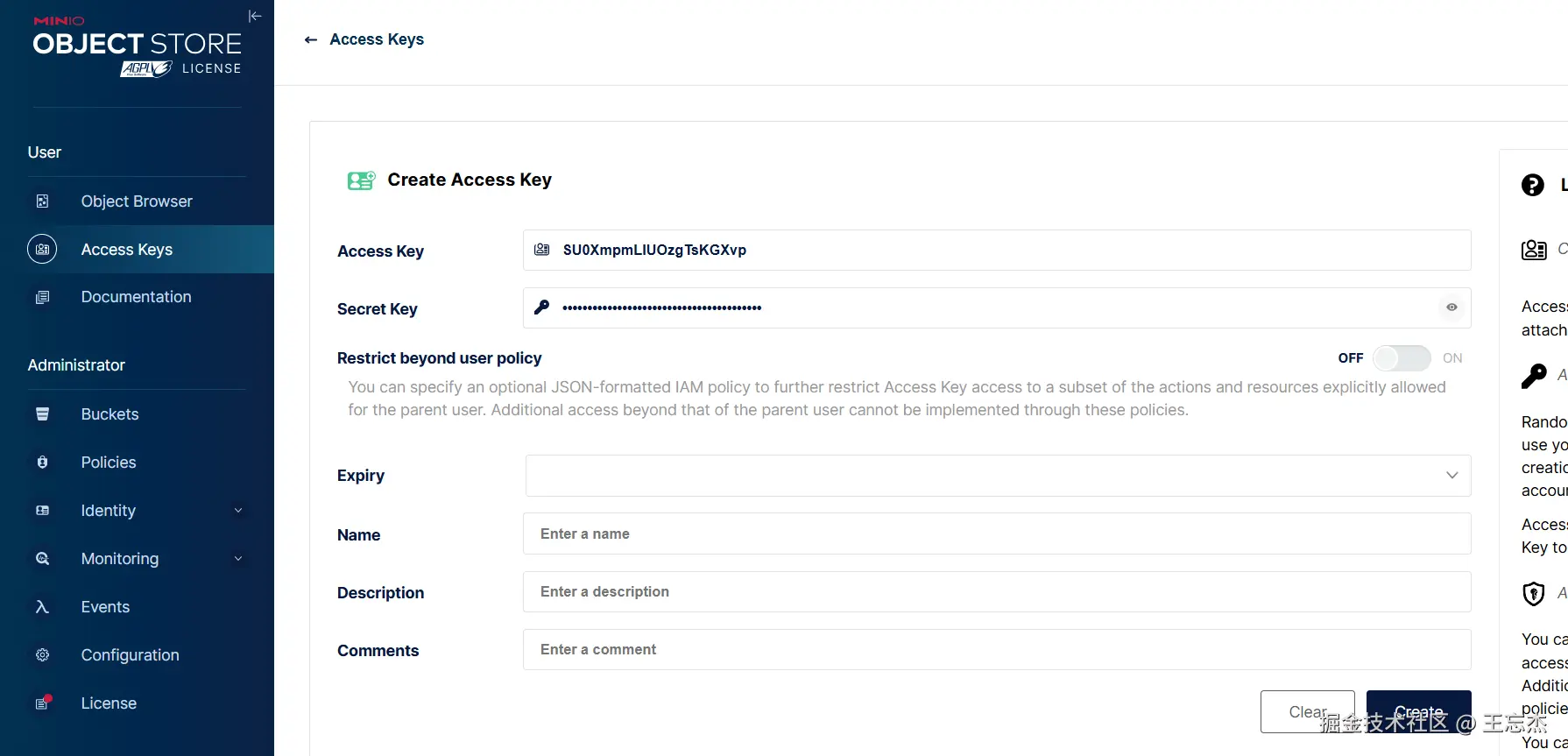Viewport: 1568px width, 756px height.
Task: Click the License icon with red dot
Action: 42,703
